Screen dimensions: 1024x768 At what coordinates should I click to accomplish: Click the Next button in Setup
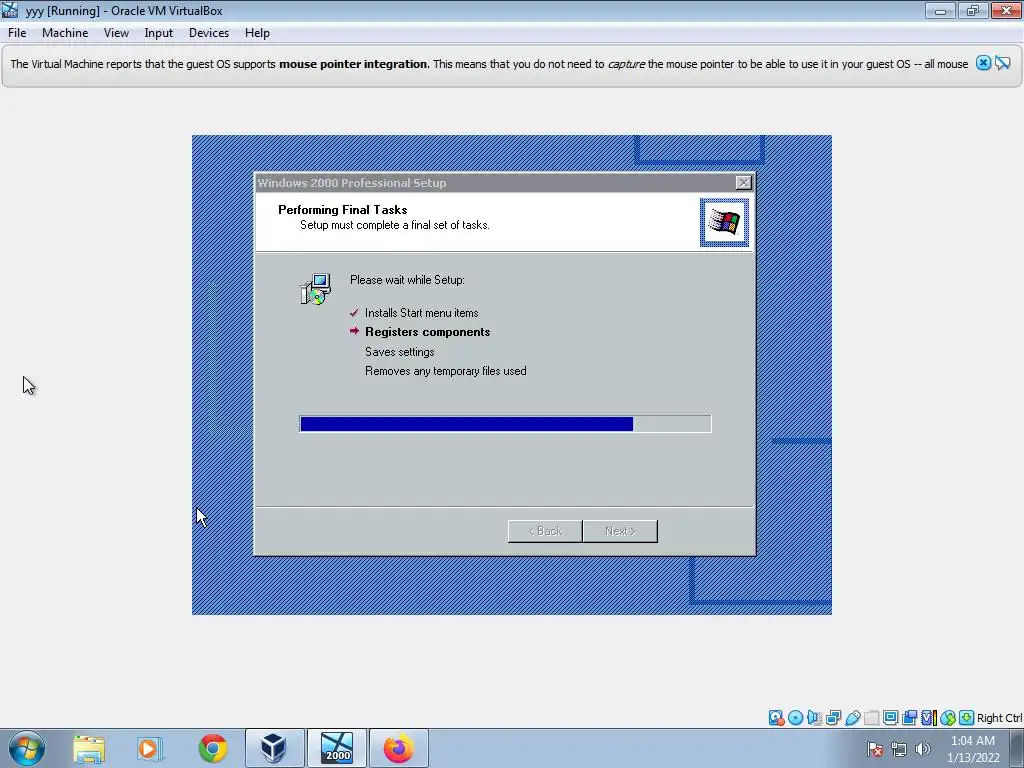(620, 531)
